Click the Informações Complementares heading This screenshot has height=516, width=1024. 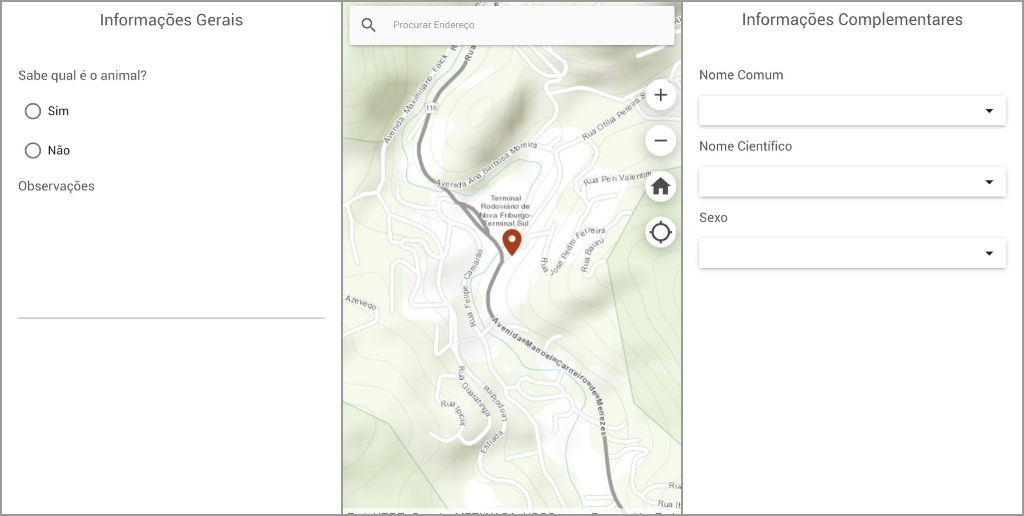click(x=852, y=20)
